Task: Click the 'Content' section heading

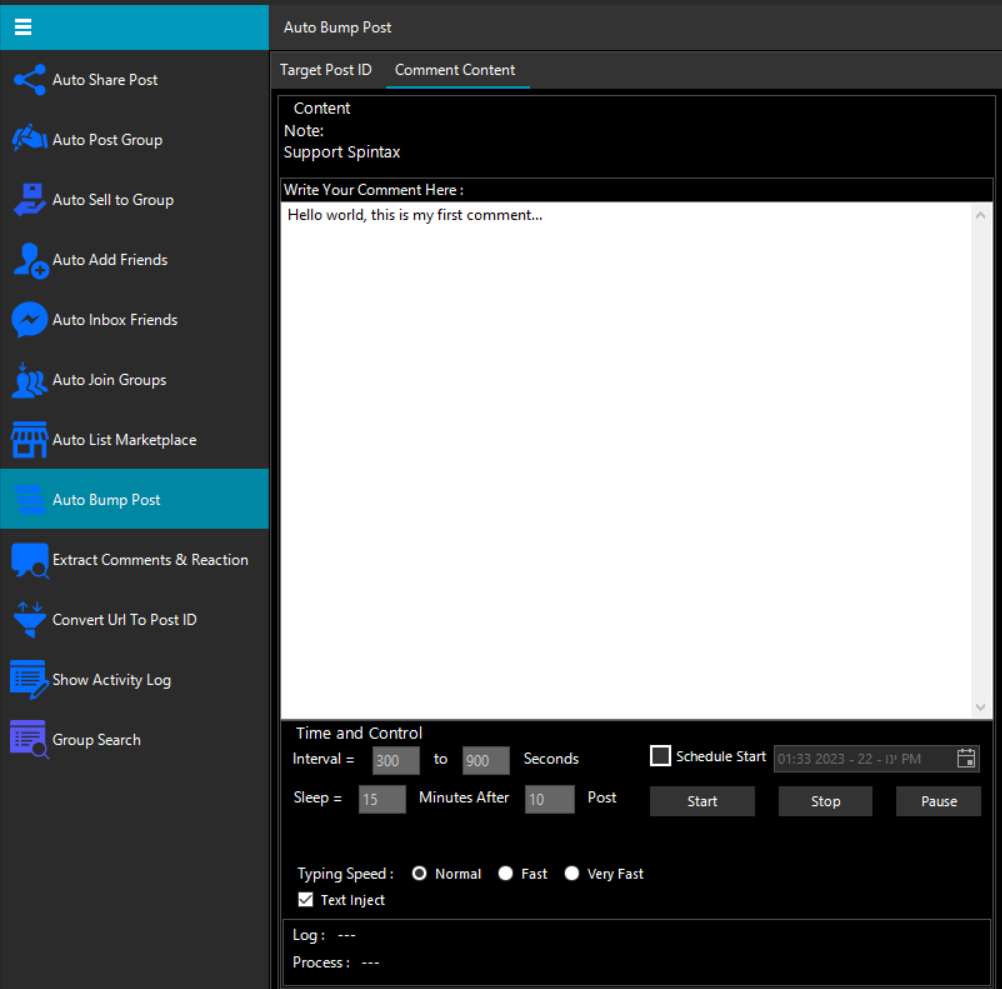Action: click(x=321, y=108)
